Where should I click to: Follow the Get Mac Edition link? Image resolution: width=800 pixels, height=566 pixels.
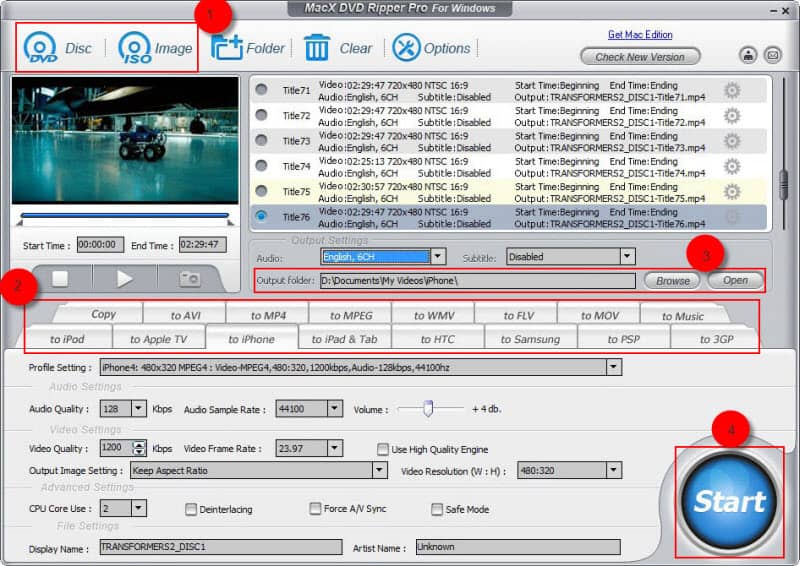coord(640,34)
